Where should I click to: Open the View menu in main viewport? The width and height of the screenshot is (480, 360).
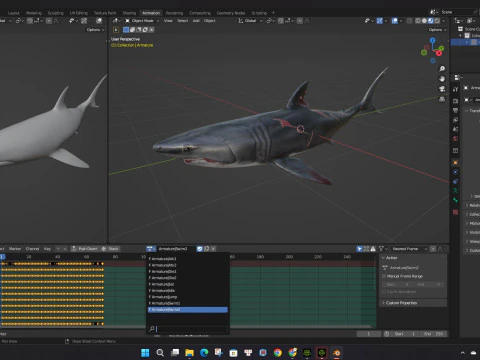click(168, 21)
